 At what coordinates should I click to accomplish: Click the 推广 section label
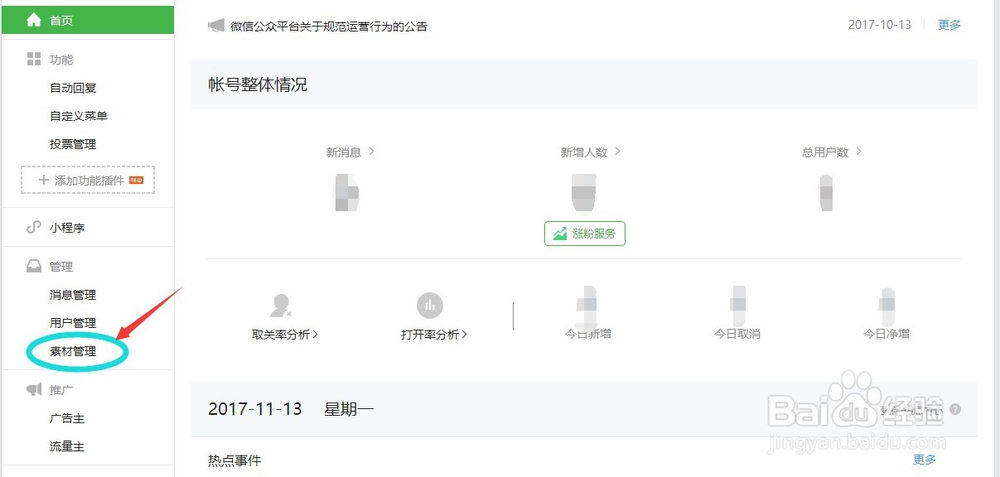pyautogui.click(x=61, y=390)
